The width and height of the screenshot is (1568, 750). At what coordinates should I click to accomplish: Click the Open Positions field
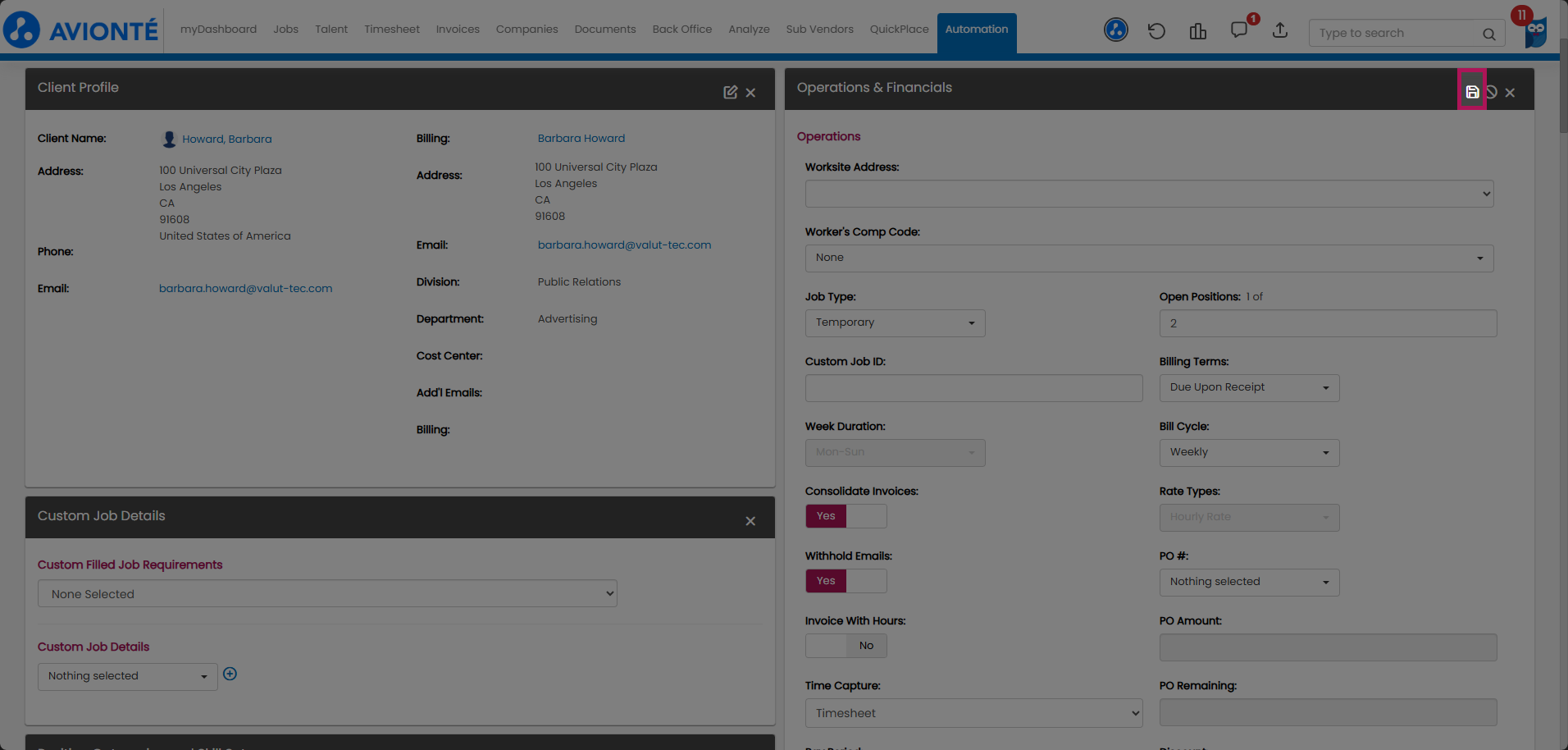pyautogui.click(x=1328, y=323)
